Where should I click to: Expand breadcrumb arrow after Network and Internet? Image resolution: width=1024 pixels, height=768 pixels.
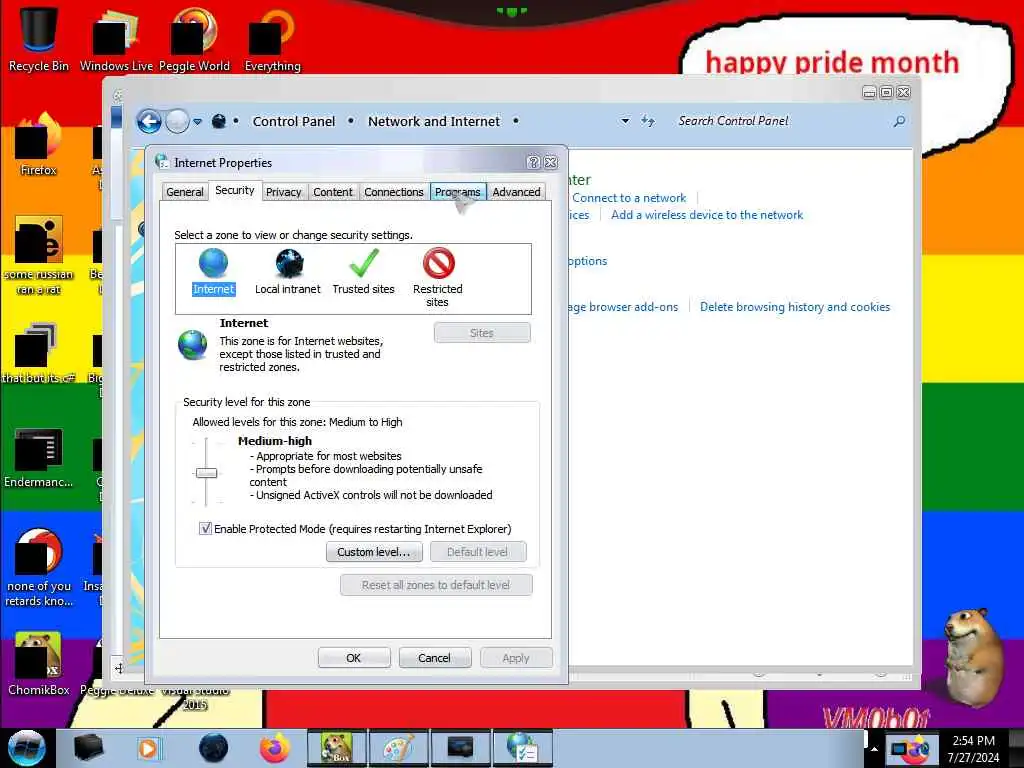tap(516, 121)
